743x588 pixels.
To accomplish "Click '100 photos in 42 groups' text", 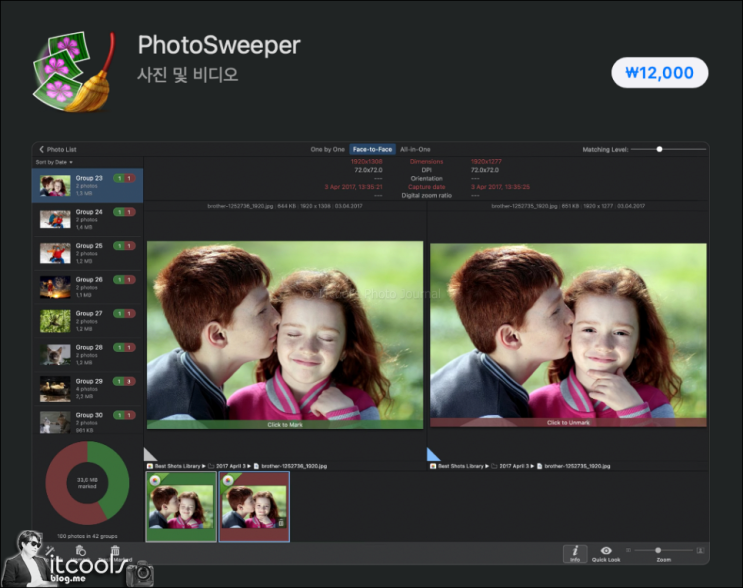I will coord(87,536).
